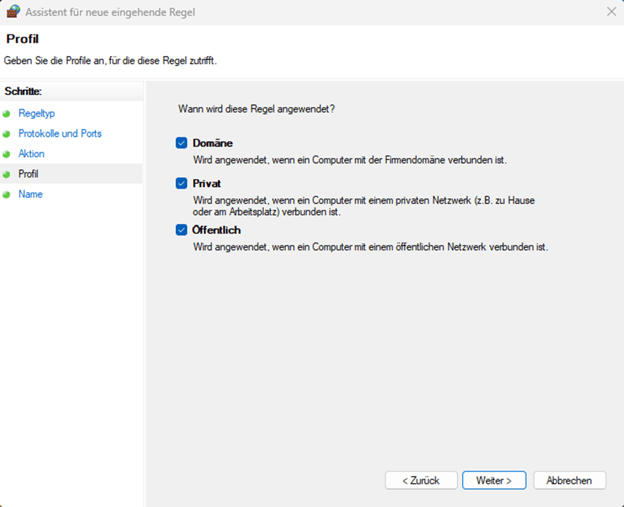Click the title bar text 'Assistent für neue eingehende Regel'
The width and height of the screenshot is (624, 507).
pyautogui.click(x=110, y=12)
